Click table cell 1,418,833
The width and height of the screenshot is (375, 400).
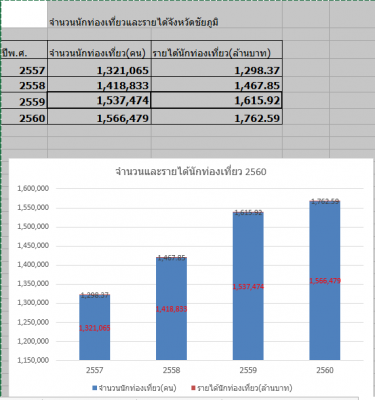point(99,85)
